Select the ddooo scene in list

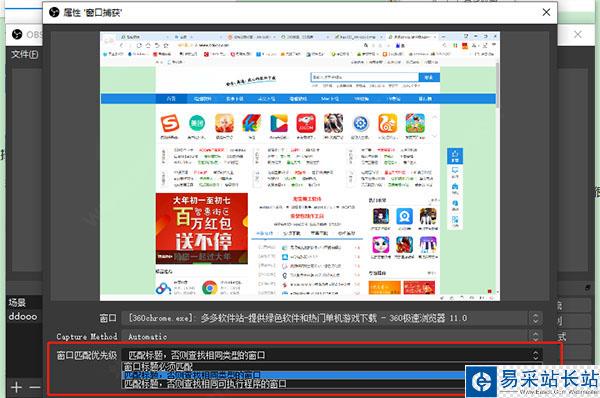[x=23, y=317]
